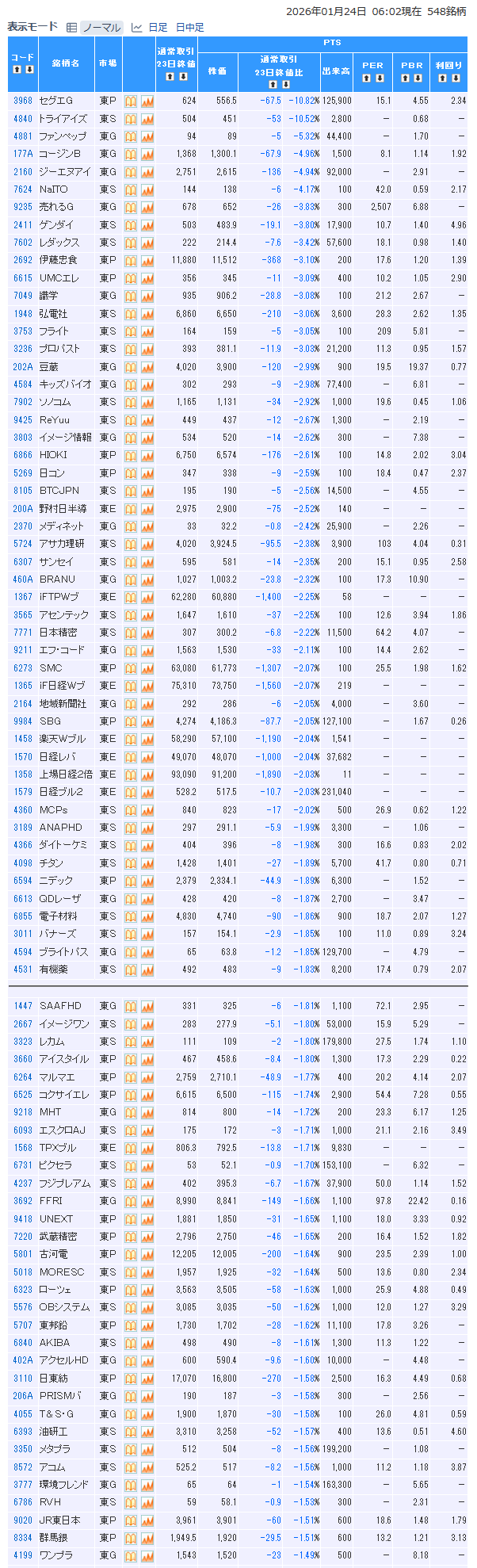
Task: Open the book icon for HIOKI
Action: click(132, 456)
